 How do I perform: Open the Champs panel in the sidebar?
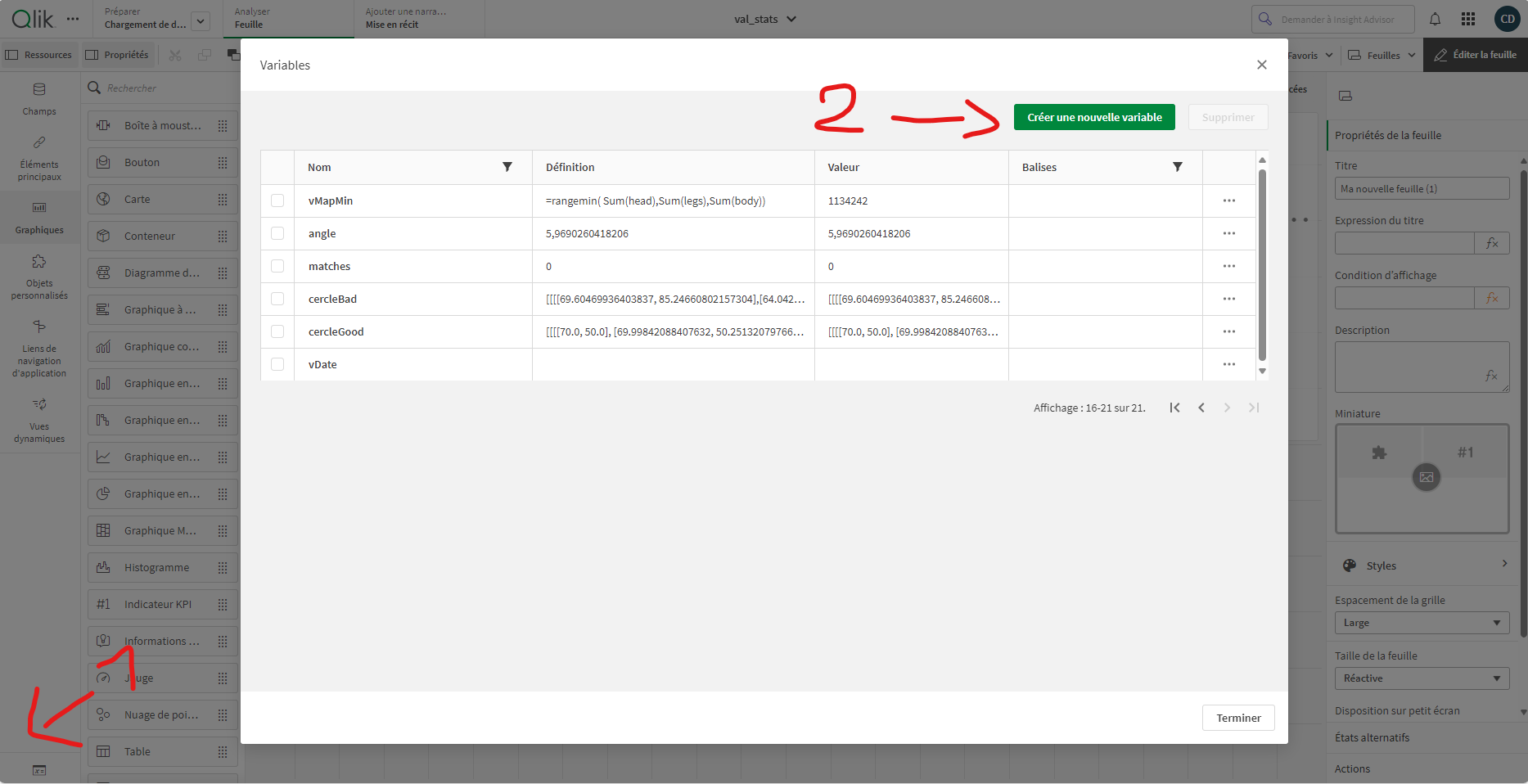coord(38,98)
